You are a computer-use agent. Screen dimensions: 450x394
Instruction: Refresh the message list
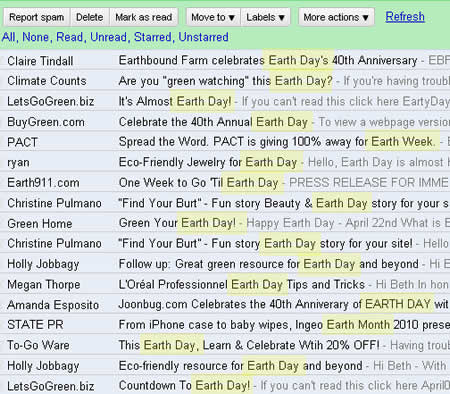tap(405, 16)
